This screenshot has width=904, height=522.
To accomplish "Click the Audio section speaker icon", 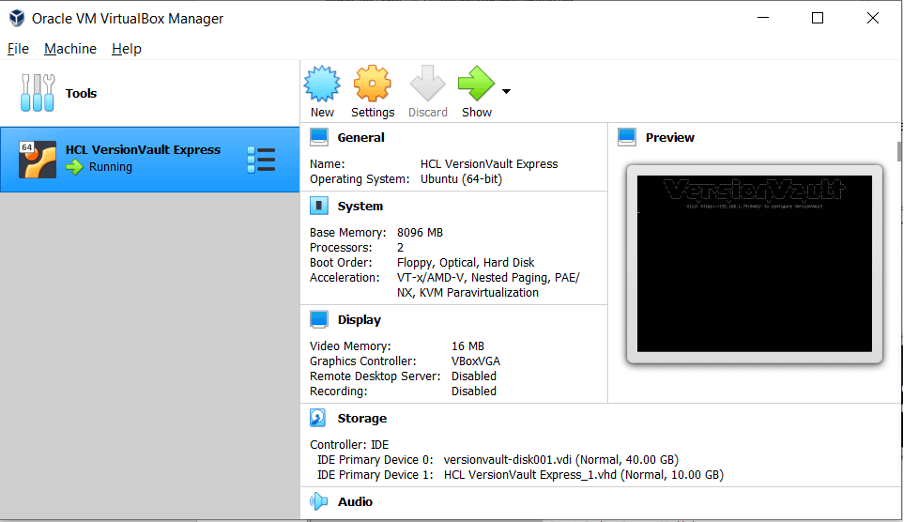I will tap(319, 502).
